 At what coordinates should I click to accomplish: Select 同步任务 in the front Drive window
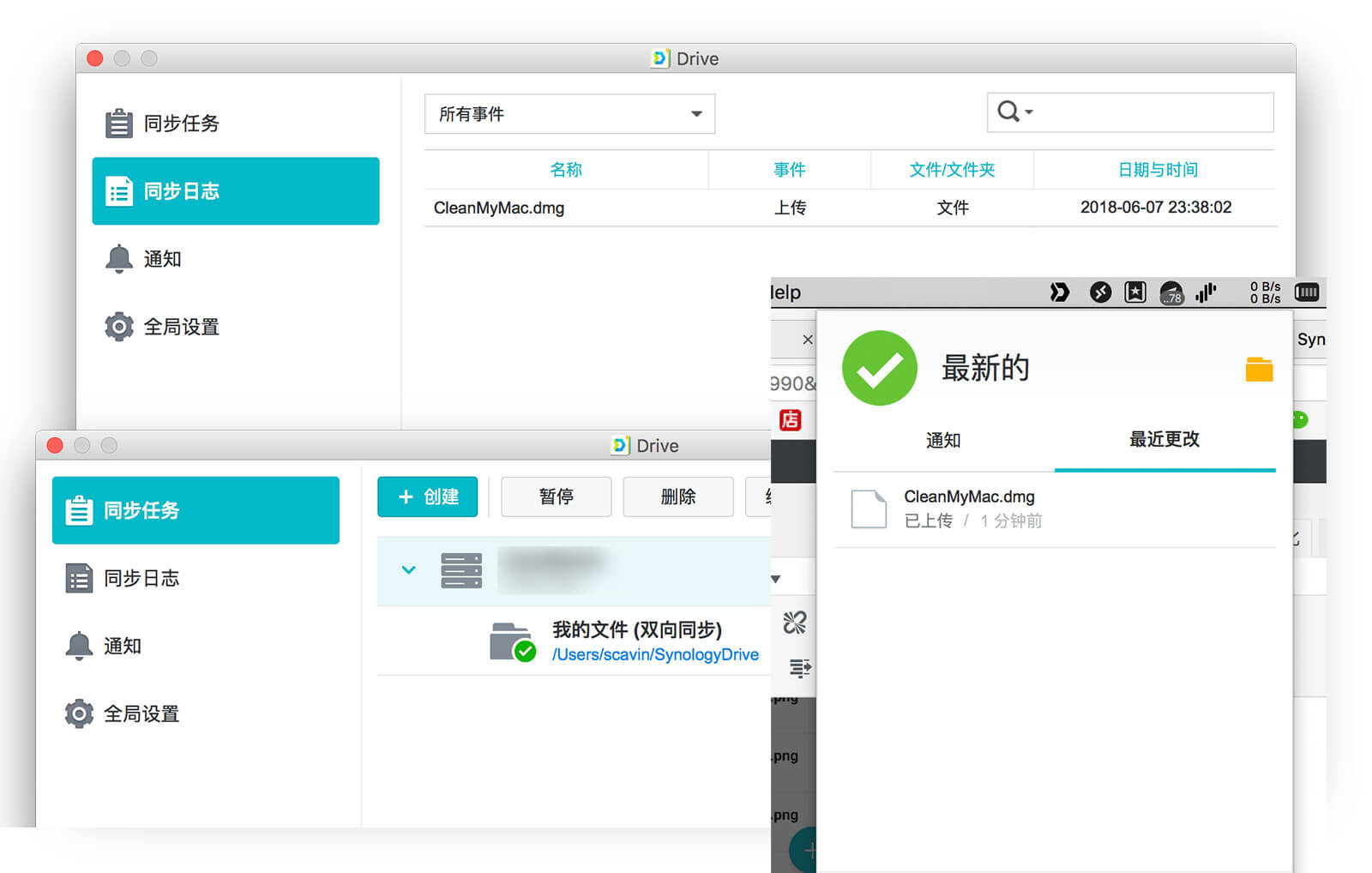pos(196,510)
